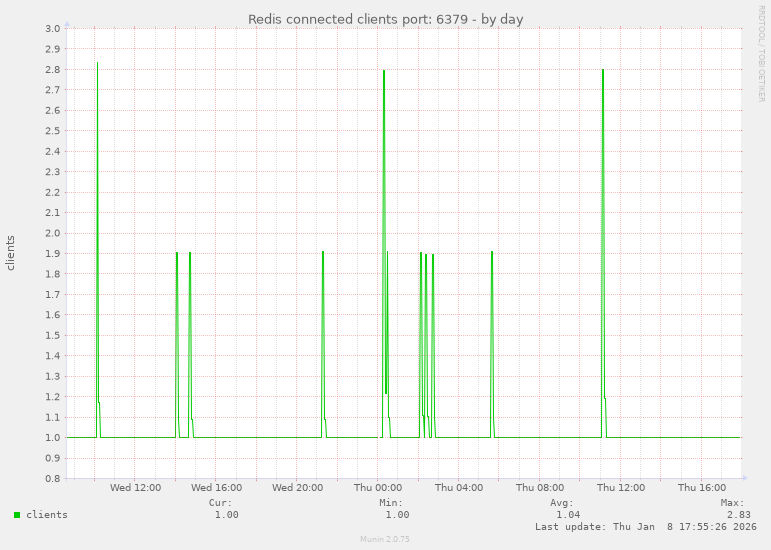Image resolution: width=771 pixels, height=550 pixels.
Task: Click the 1.5 y-axis label
Action: pos(53,335)
